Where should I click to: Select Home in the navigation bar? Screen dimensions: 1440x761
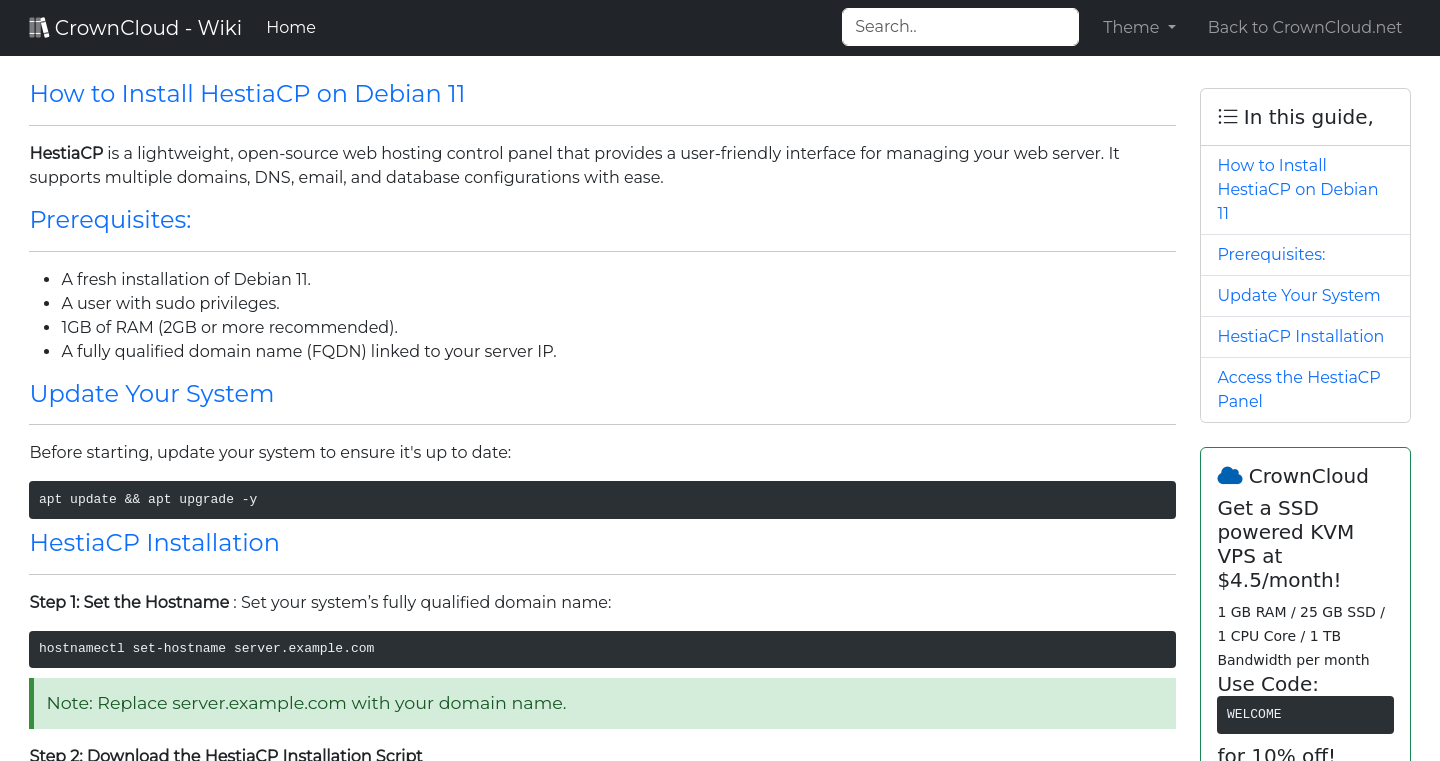point(290,27)
